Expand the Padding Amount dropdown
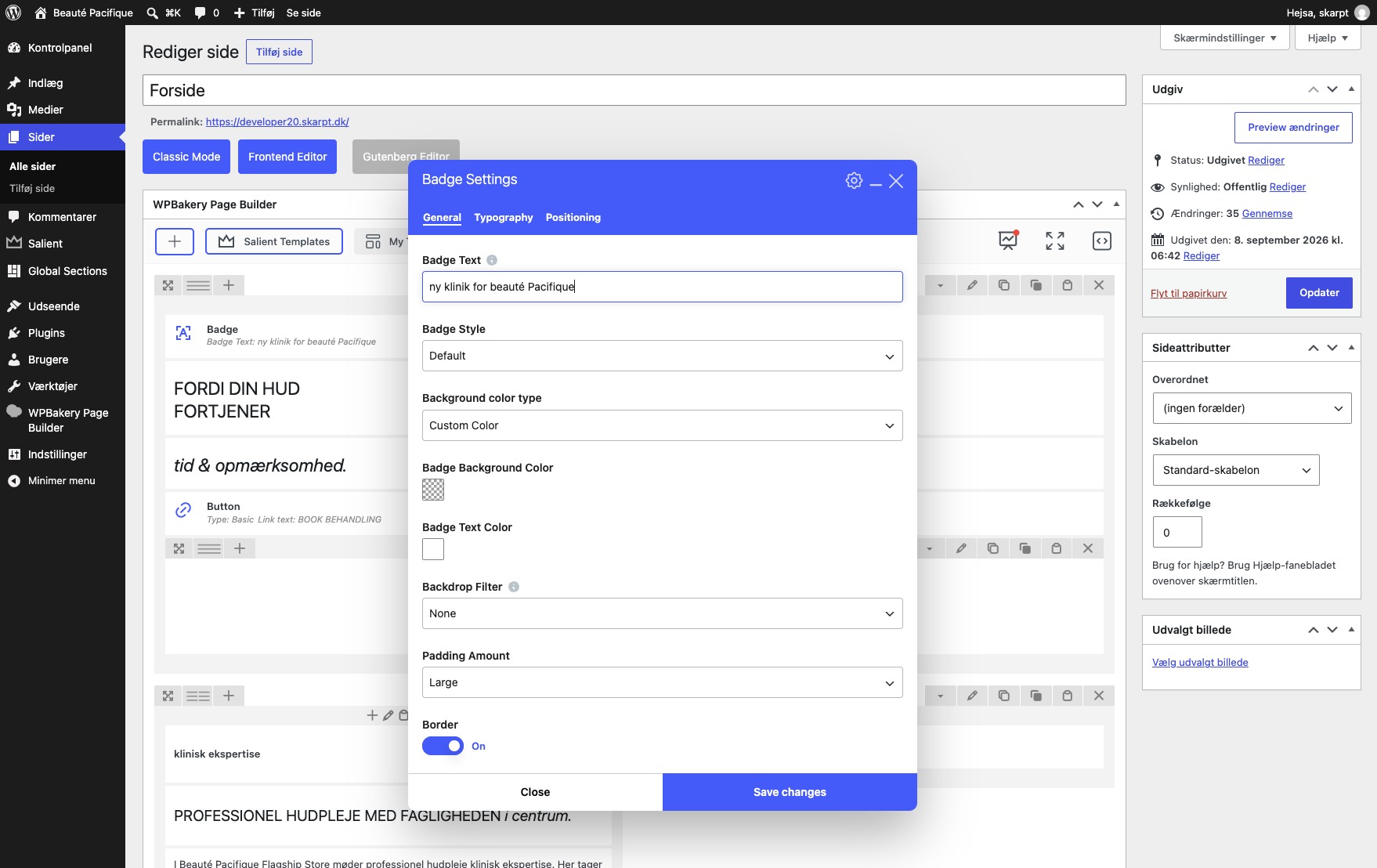This screenshot has height=868, width=1377. coord(662,682)
